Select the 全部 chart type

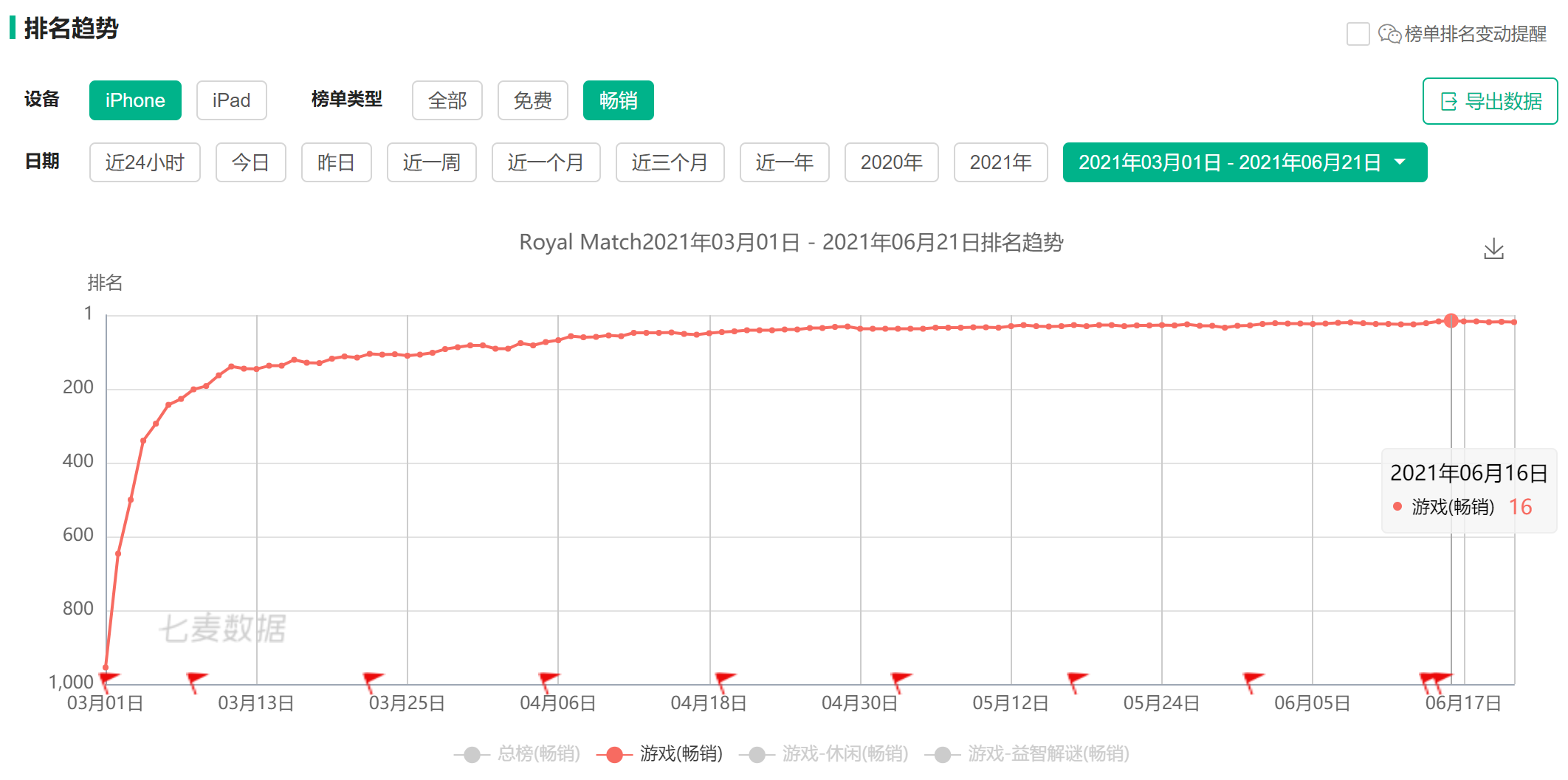click(x=447, y=100)
